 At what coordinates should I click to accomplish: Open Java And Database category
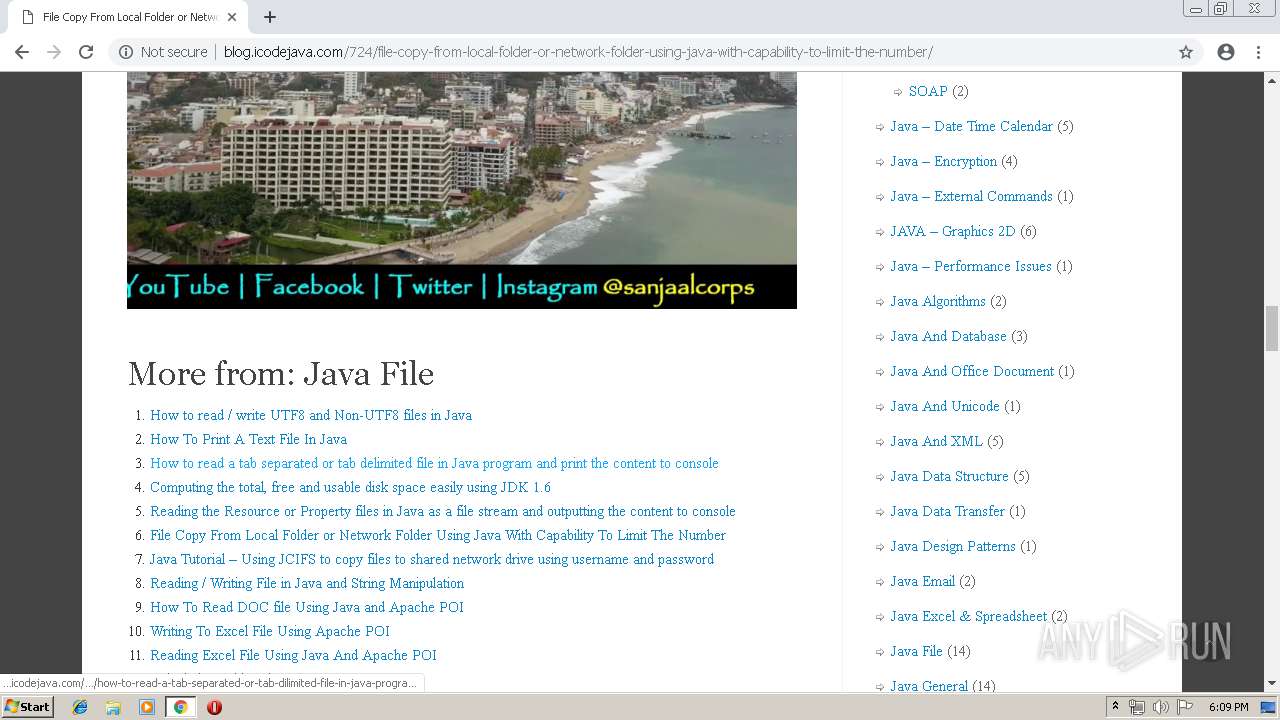pyautogui.click(x=949, y=336)
